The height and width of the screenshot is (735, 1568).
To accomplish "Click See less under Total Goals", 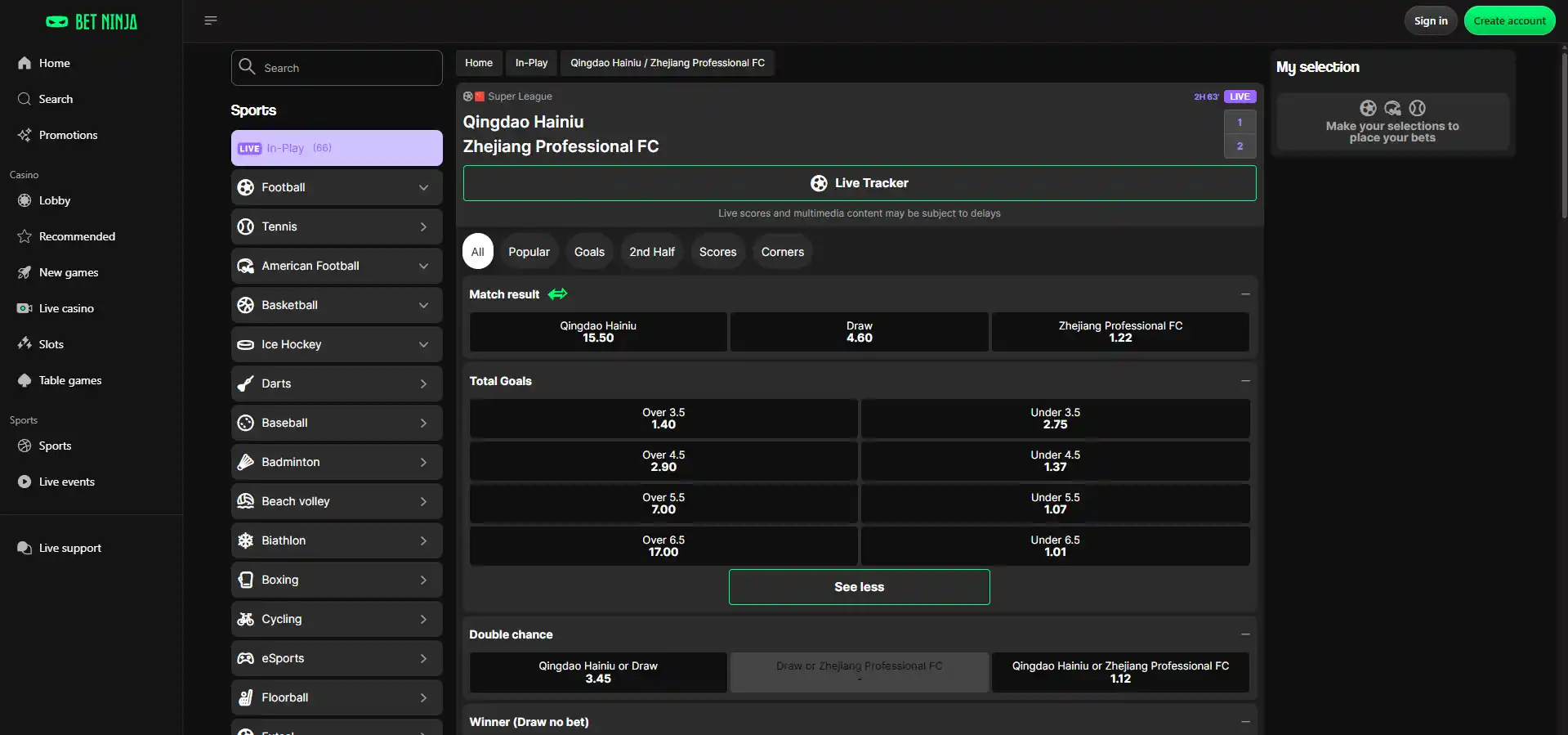I will pos(859,587).
